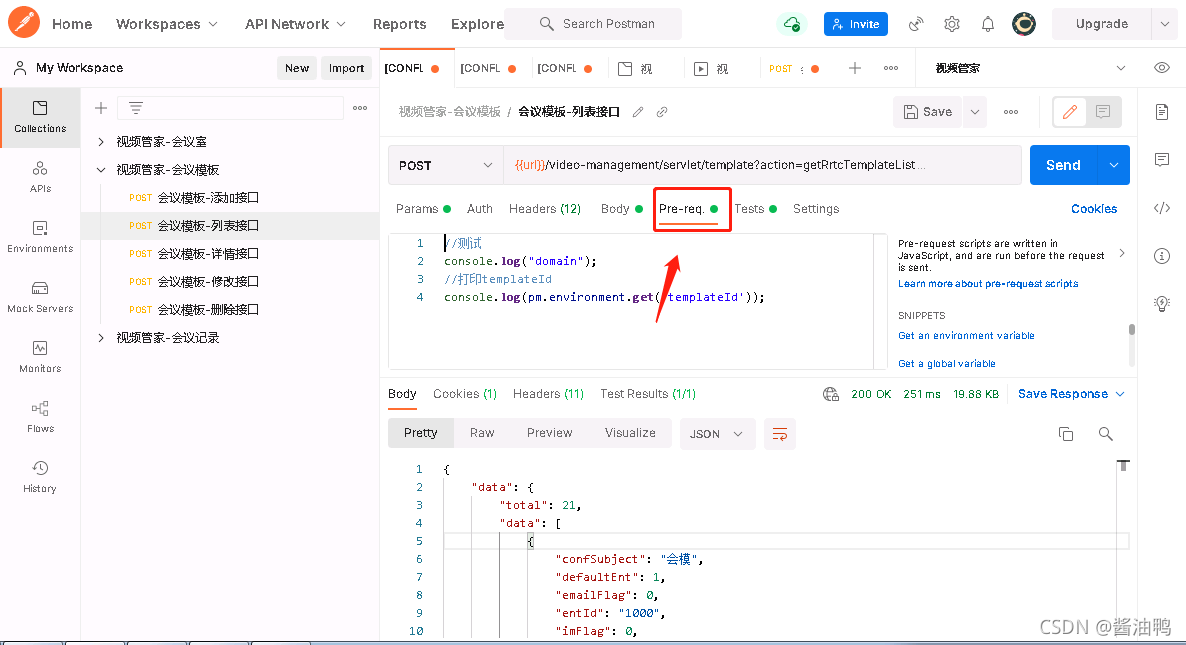Click network globe icon in response

831,394
